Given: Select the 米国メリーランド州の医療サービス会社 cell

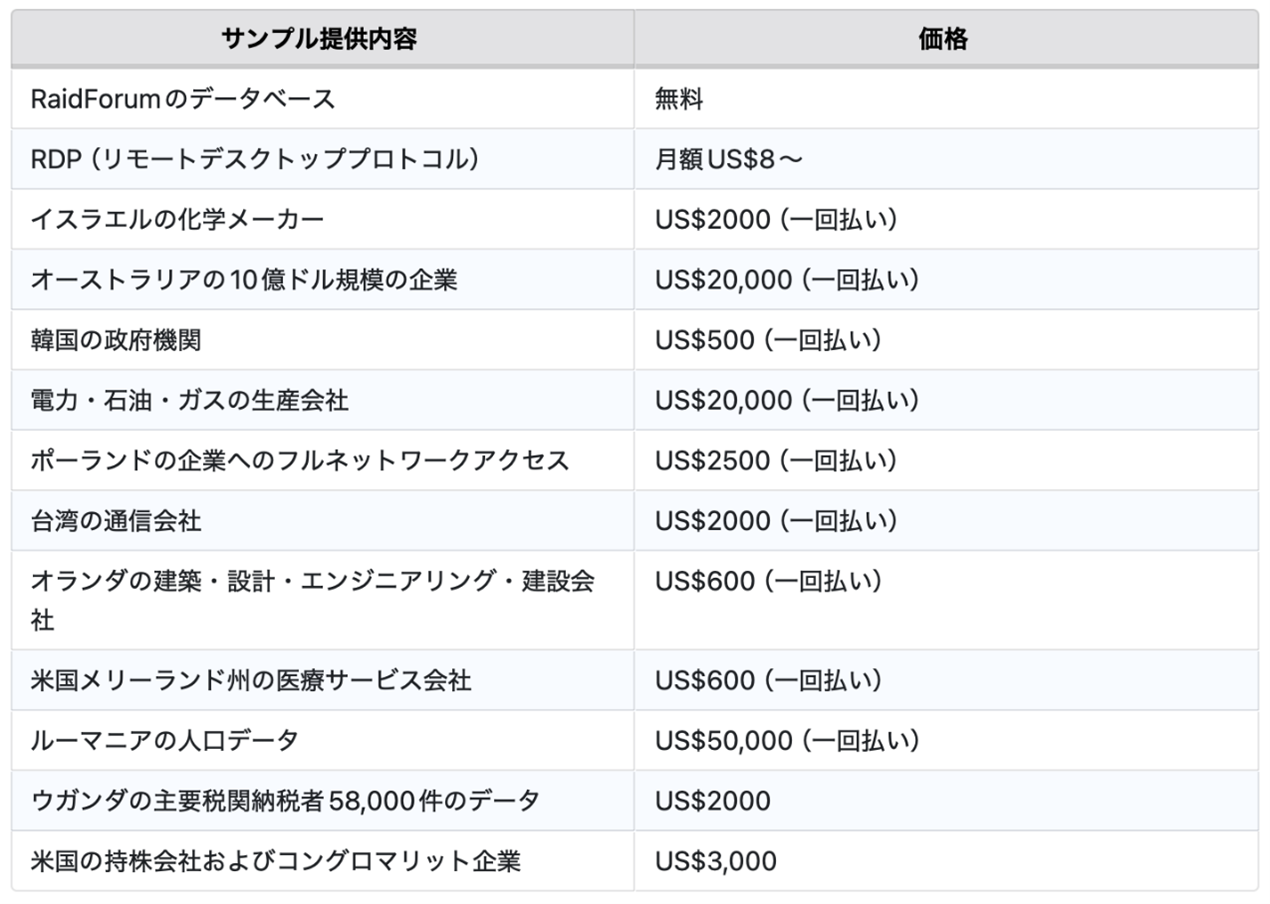Looking at the screenshot, I should 251,680.
